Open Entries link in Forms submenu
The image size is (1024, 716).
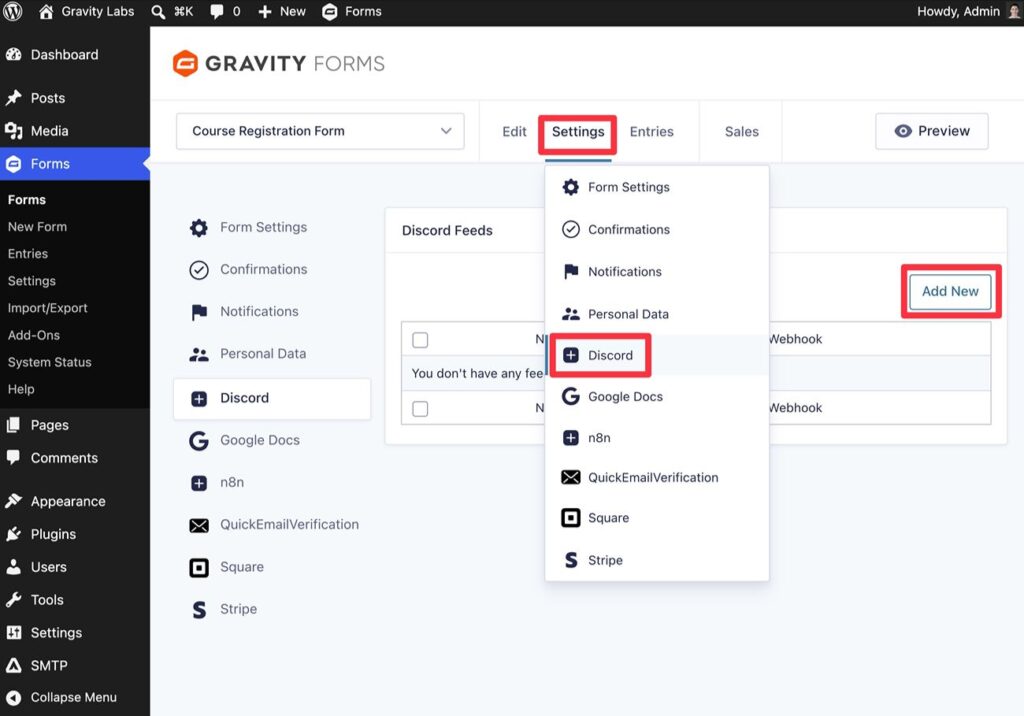(27, 253)
